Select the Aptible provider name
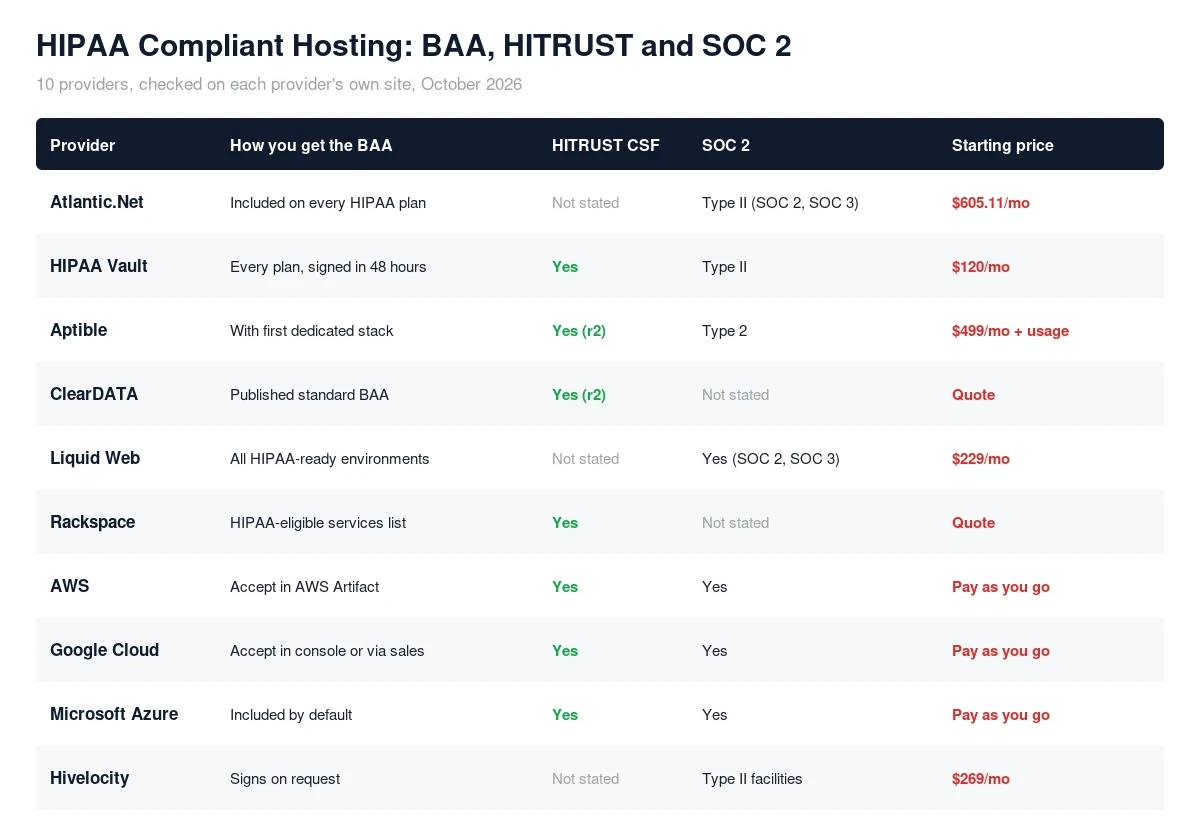 pyautogui.click(x=79, y=330)
